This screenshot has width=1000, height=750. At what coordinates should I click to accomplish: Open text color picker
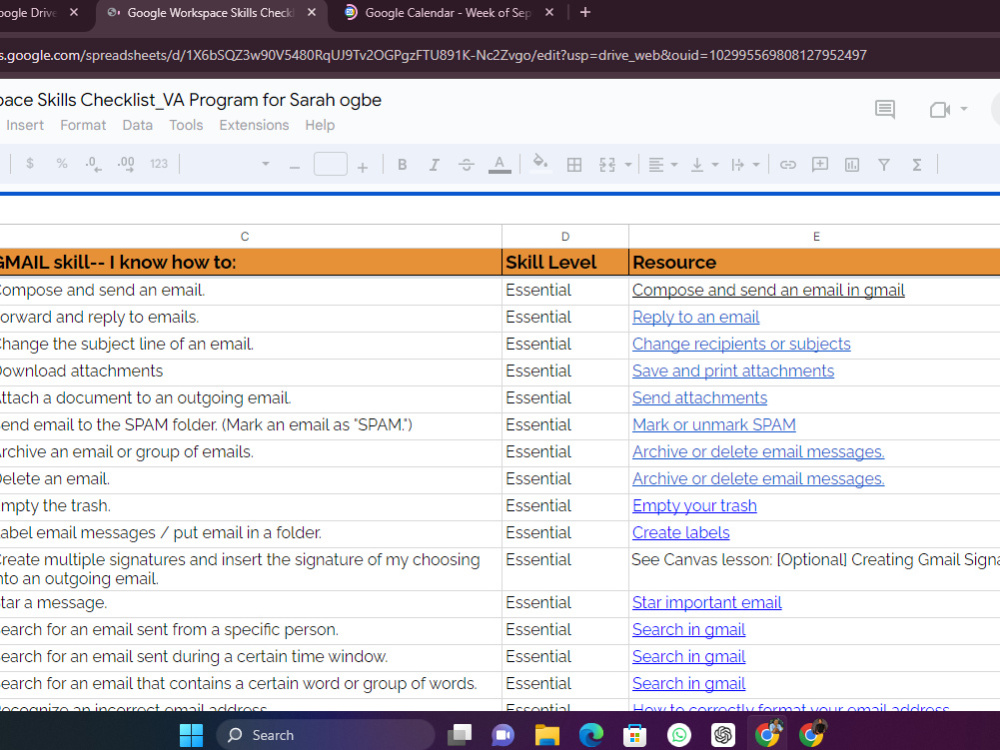499,165
